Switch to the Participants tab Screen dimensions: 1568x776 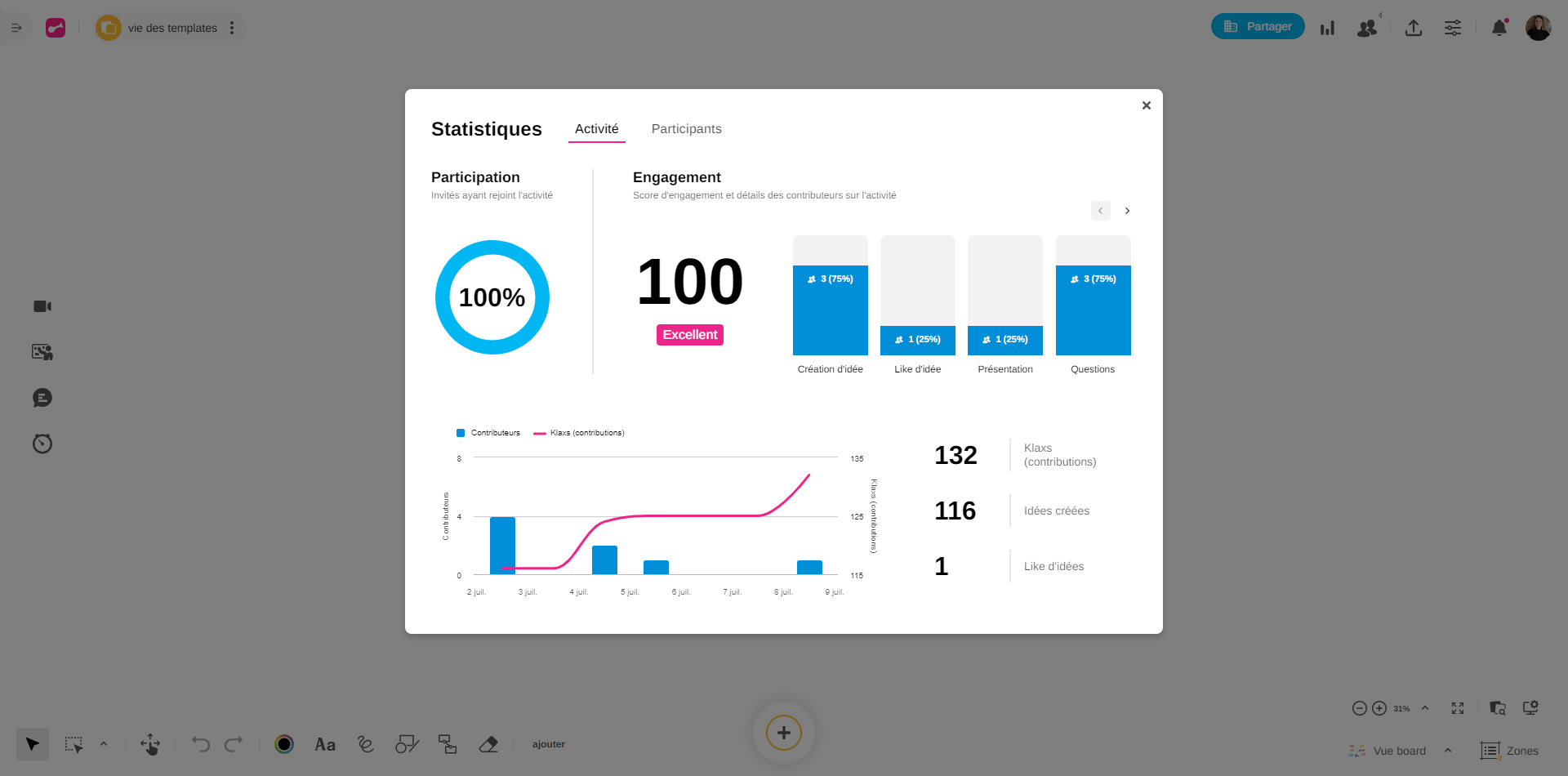[686, 129]
